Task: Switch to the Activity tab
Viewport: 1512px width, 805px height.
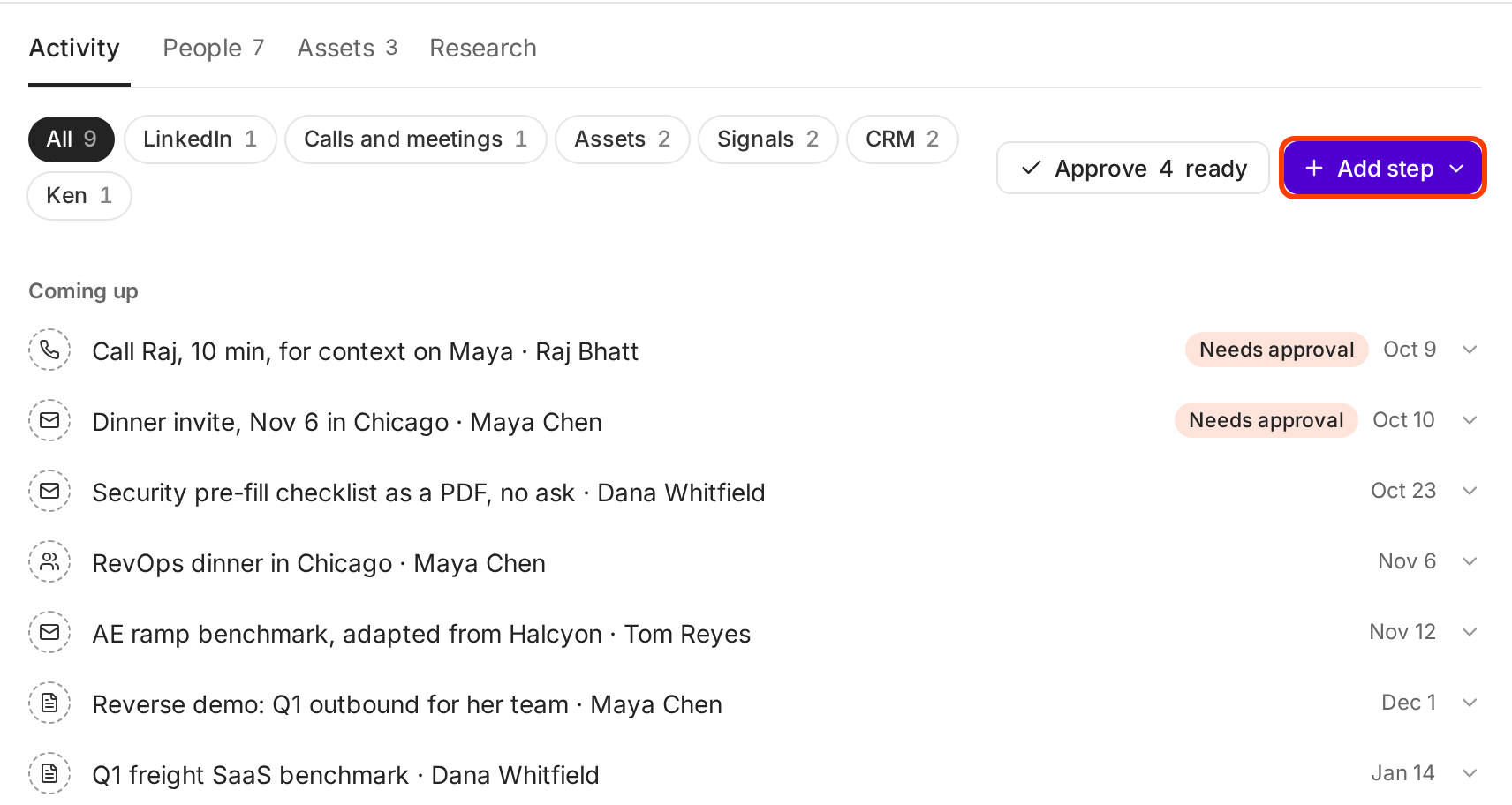Action: point(74,48)
